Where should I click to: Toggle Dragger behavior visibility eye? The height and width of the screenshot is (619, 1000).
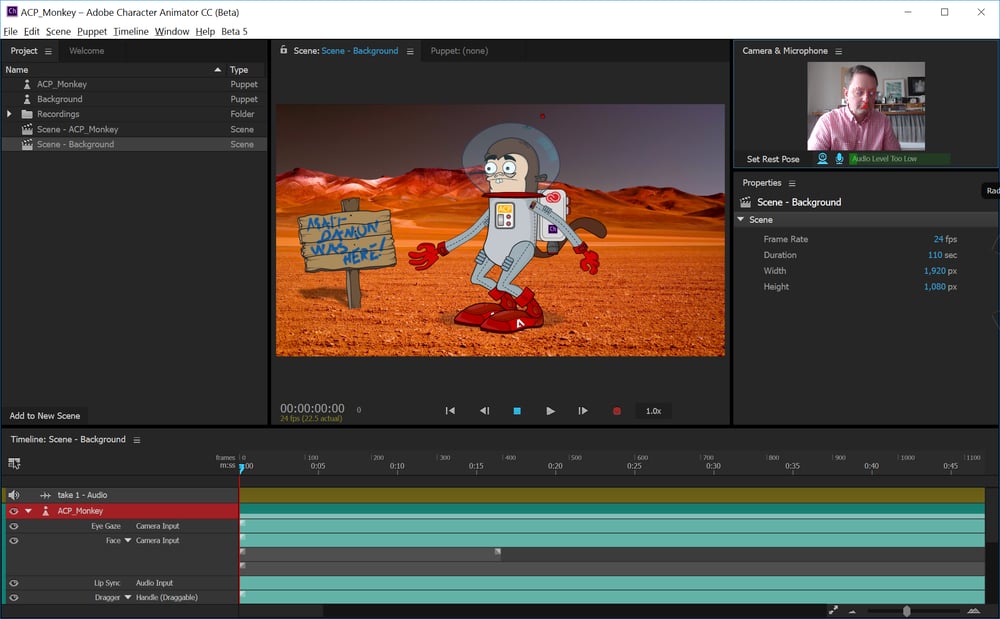click(13, 598)
